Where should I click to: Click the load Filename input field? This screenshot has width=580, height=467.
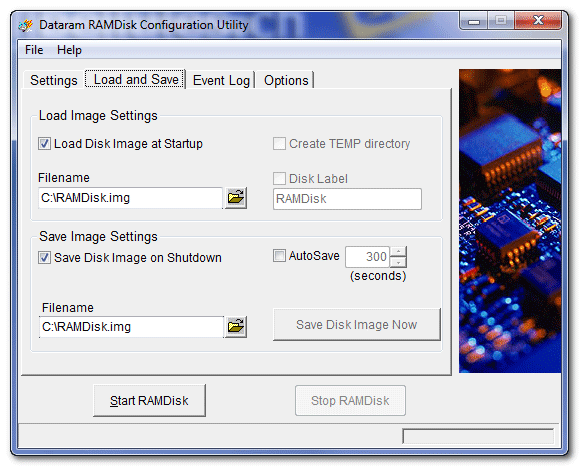pyautogui.click(x=131, y=198)
